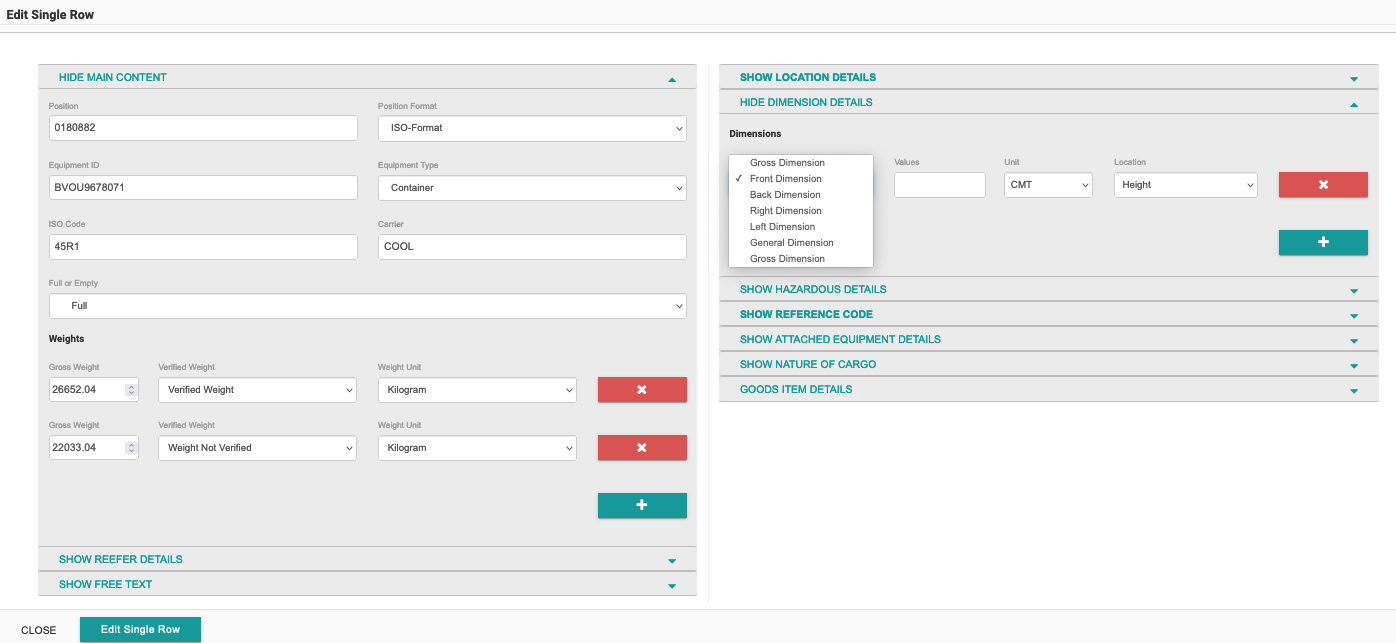Collapse the main content section arrow

[x=672, y=79]
